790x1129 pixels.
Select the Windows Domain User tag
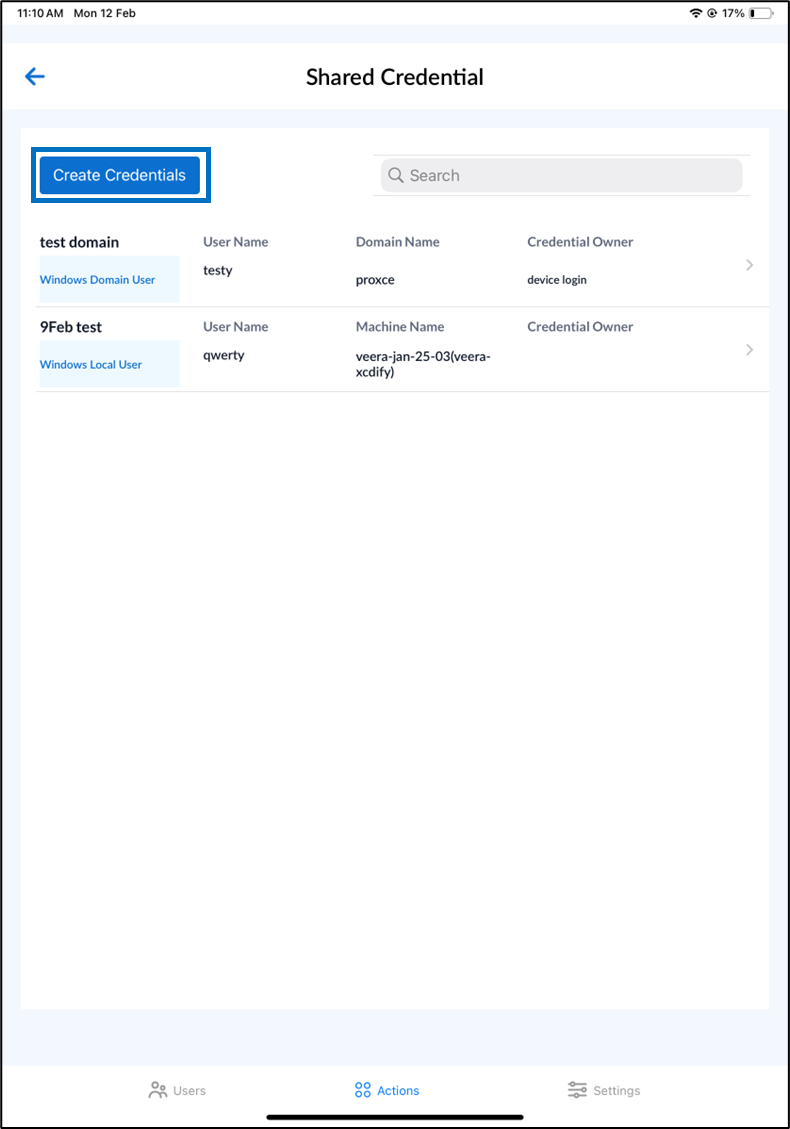click(x=109, y=279)
